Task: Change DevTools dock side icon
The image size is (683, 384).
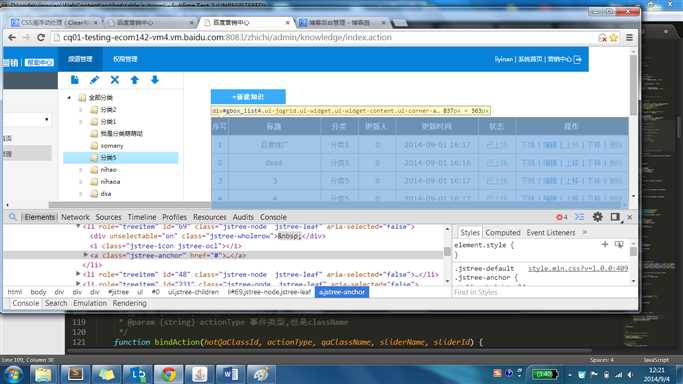Action: click(615, 217)
